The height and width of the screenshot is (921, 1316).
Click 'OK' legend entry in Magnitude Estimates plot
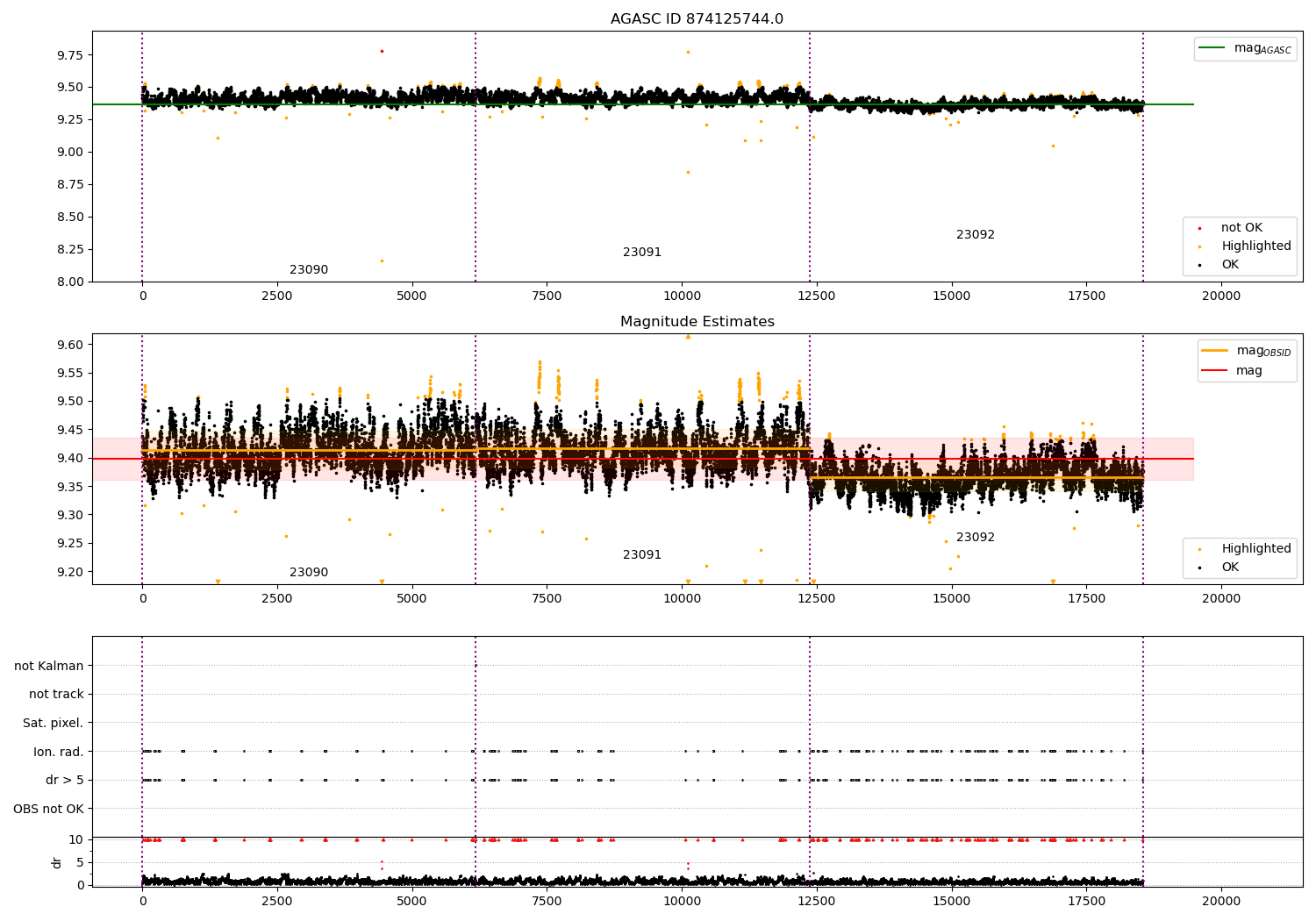click(1230, 568)
